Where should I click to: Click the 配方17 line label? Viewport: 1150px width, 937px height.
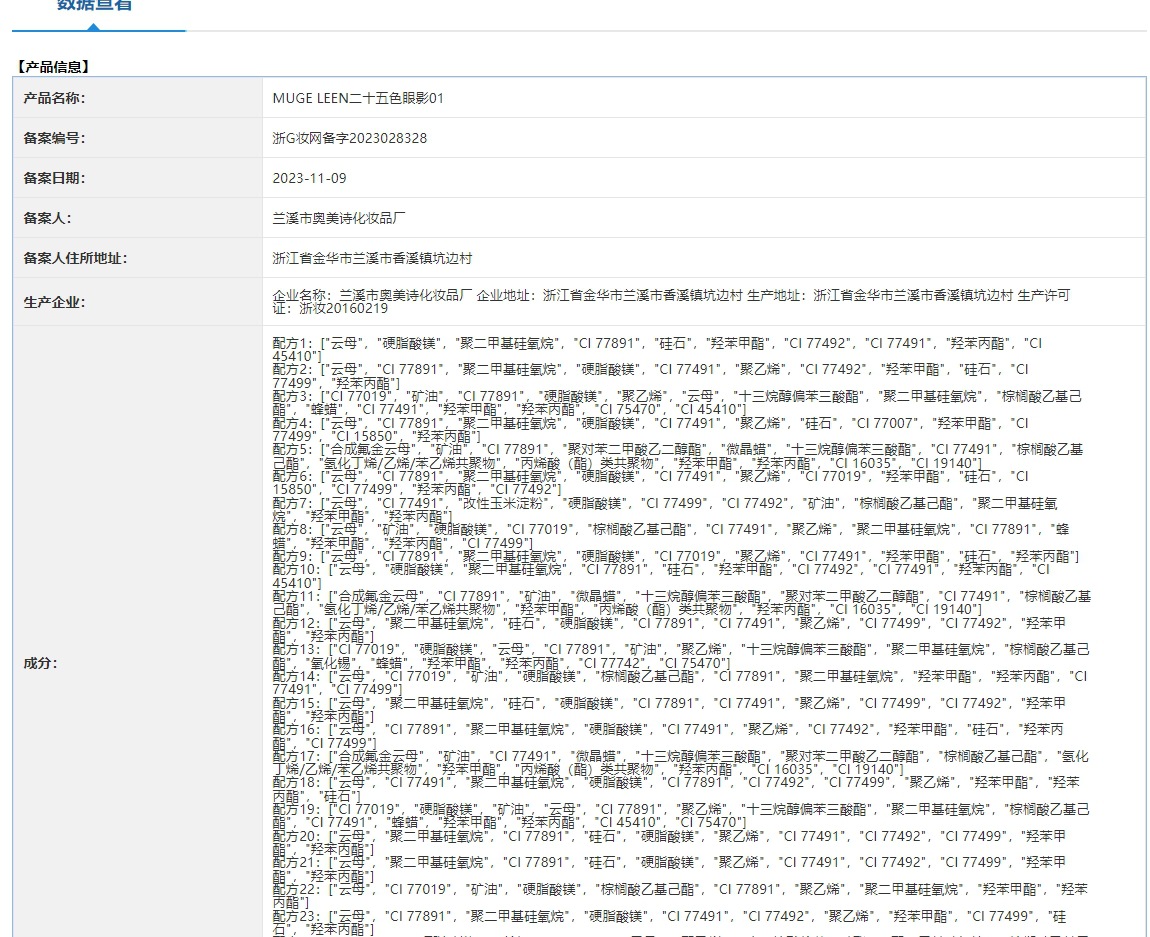coord(297,756)
